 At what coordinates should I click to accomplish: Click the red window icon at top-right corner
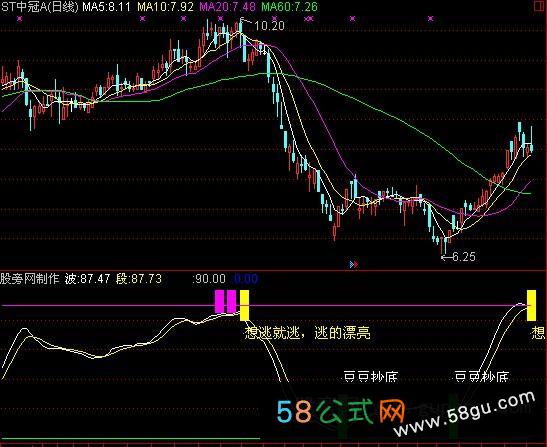(540, 6)
